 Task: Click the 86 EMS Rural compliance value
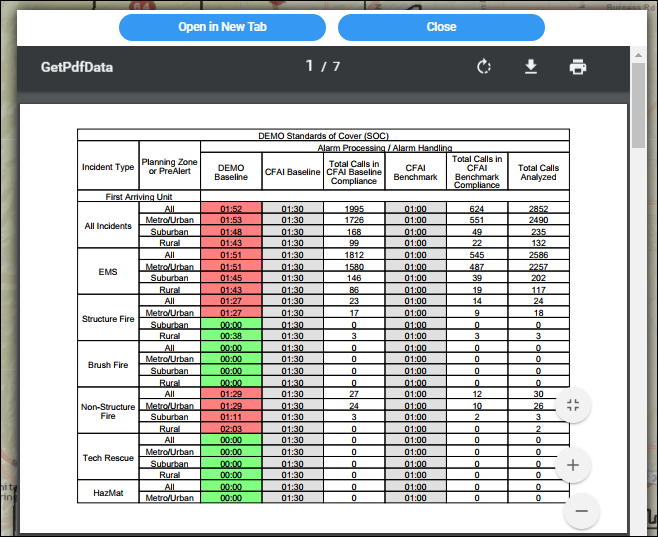[354, 289]
